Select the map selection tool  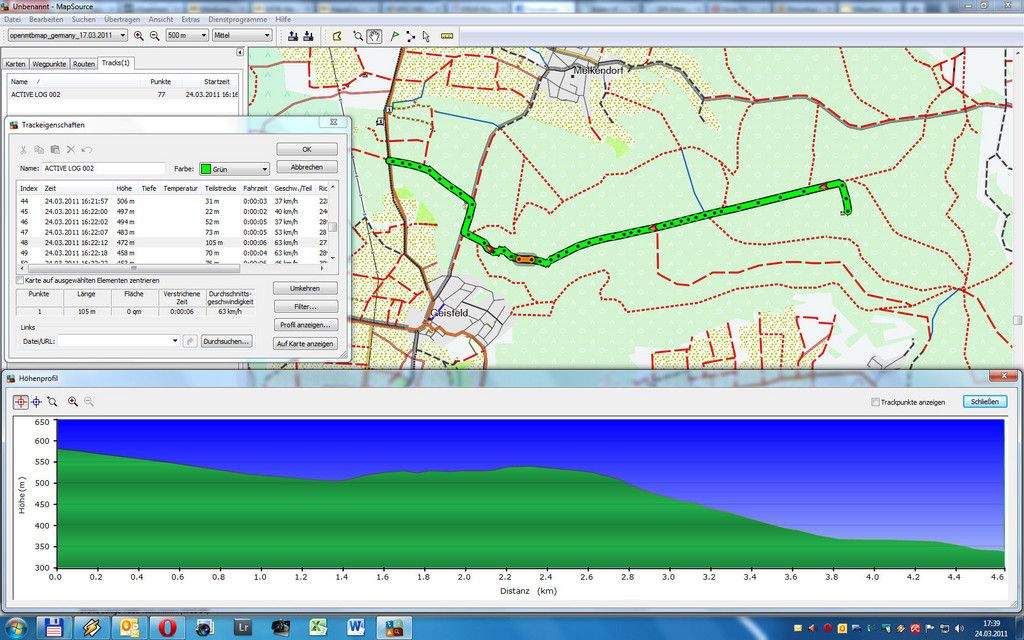coord(338,36)
